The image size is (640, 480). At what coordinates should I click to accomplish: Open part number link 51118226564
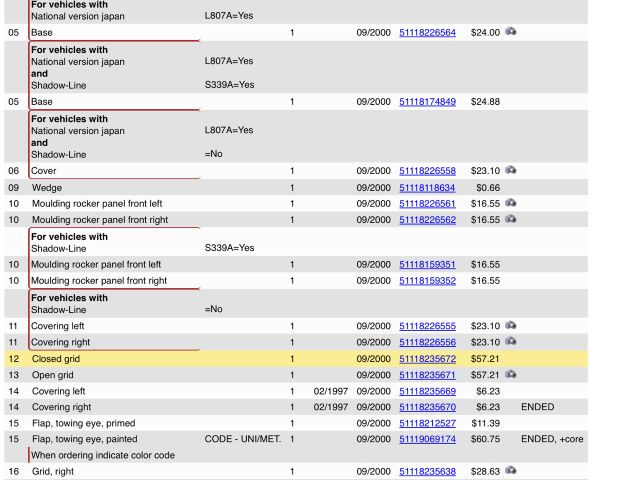pyautogui.click(x=427, y=33)
